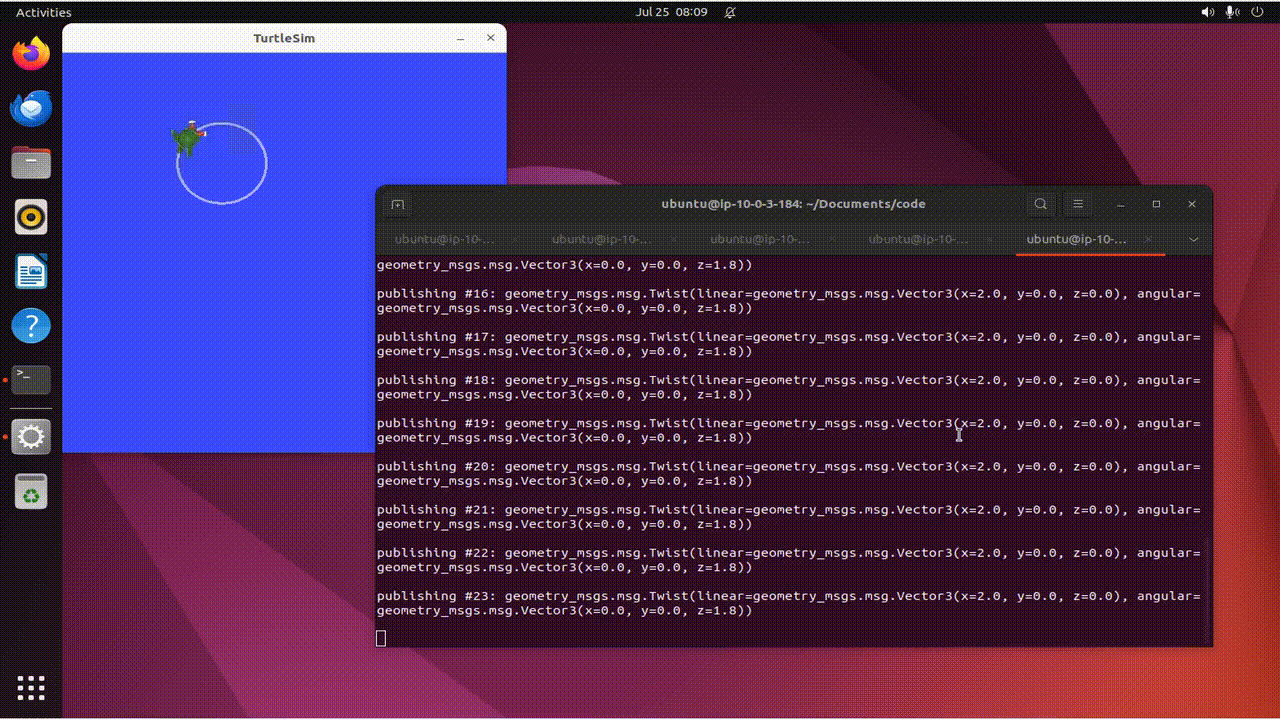This screenshot has width=1280, height=720.
Task: Open Thunderbird mail from the dock
Action: coord(31,108)
